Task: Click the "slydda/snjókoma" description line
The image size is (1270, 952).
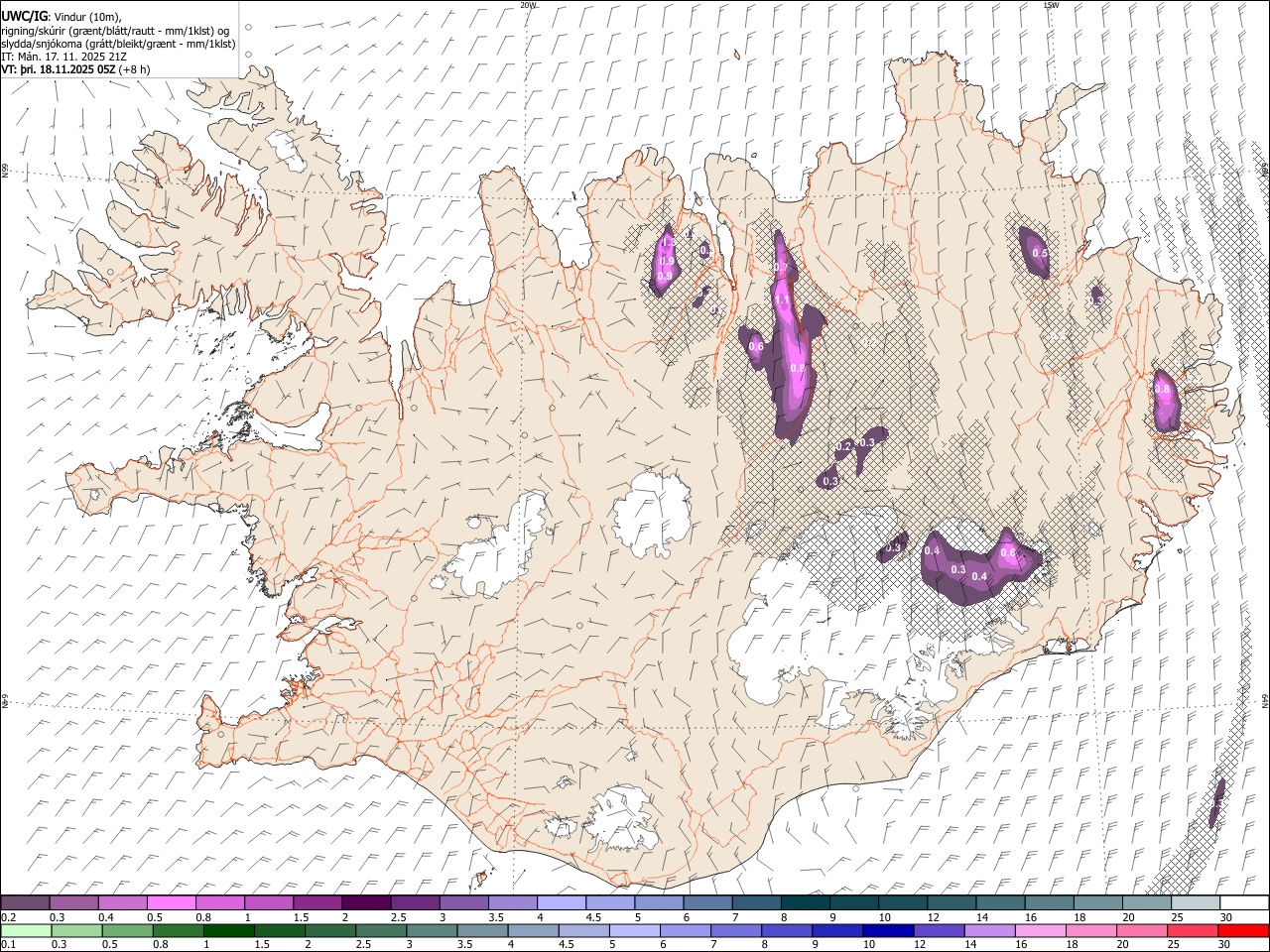Action: (118, 44)
